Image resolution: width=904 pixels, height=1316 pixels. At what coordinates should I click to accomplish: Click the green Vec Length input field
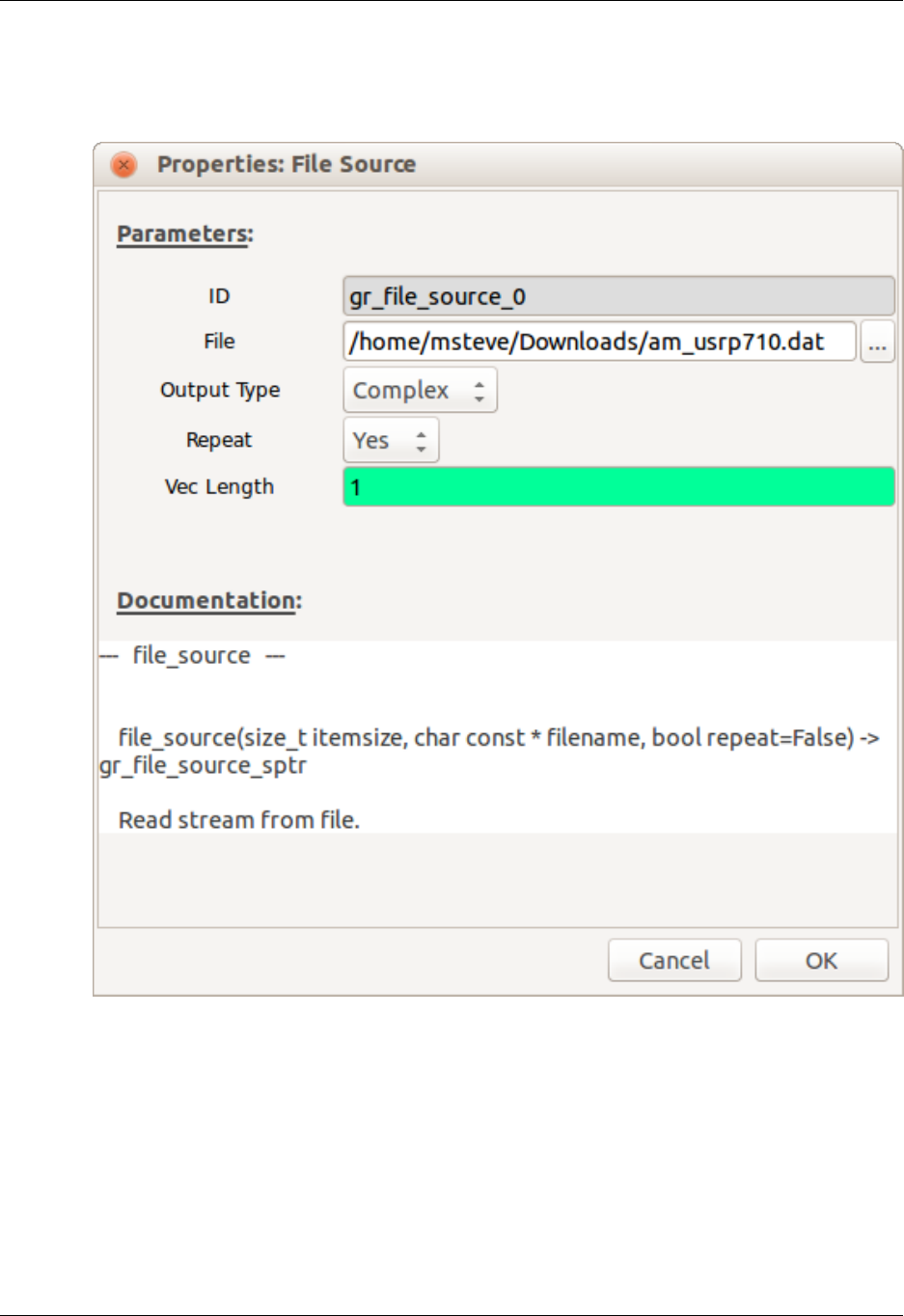pyautogui.click(x=618, y=487)
